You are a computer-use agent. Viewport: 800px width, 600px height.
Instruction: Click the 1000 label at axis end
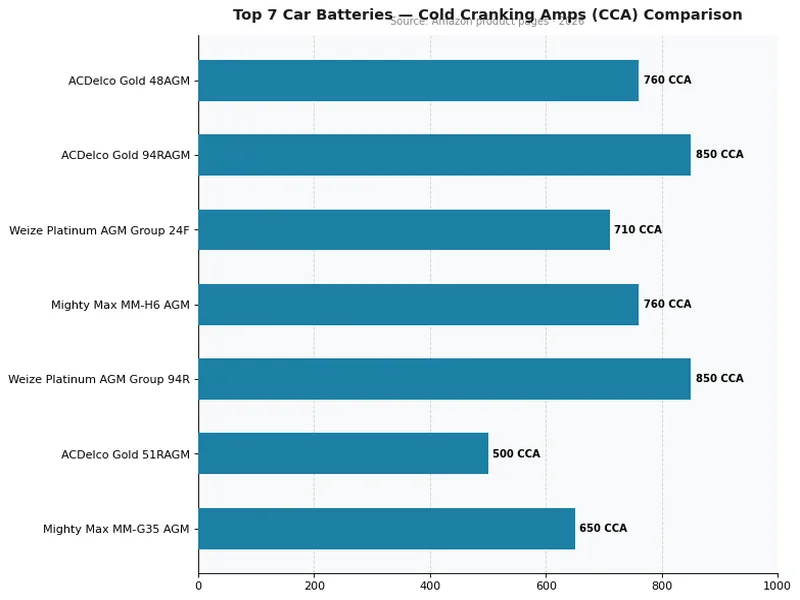click(778, 585)
